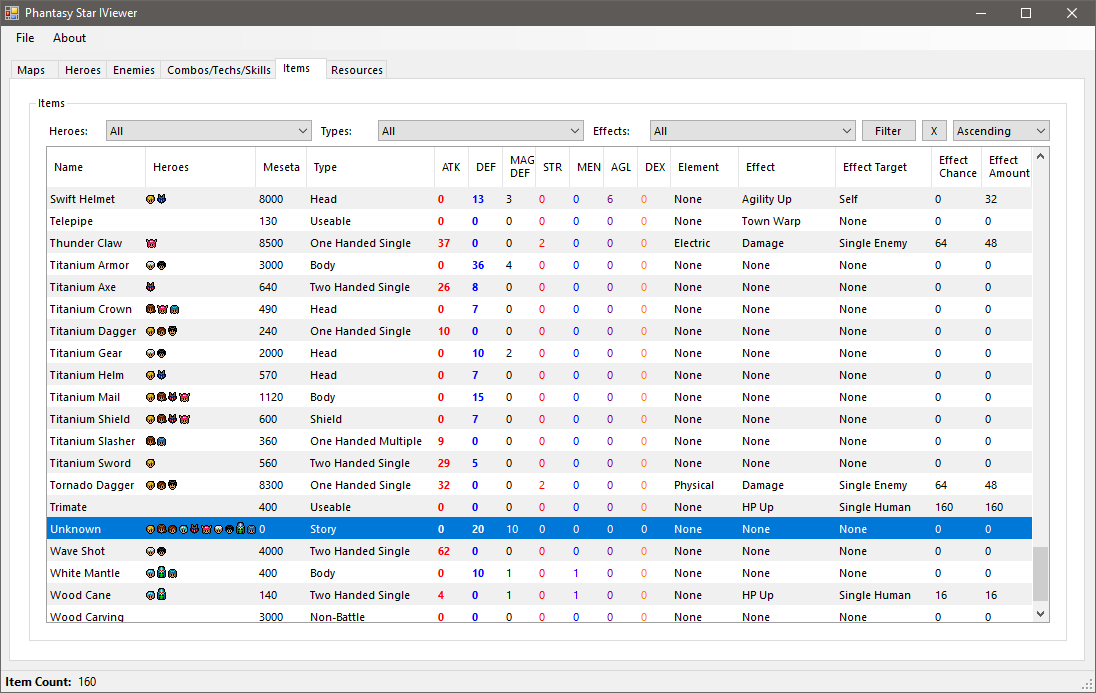Select the Wave Shot item name
1096x693 pixels.
pos(78,552)
